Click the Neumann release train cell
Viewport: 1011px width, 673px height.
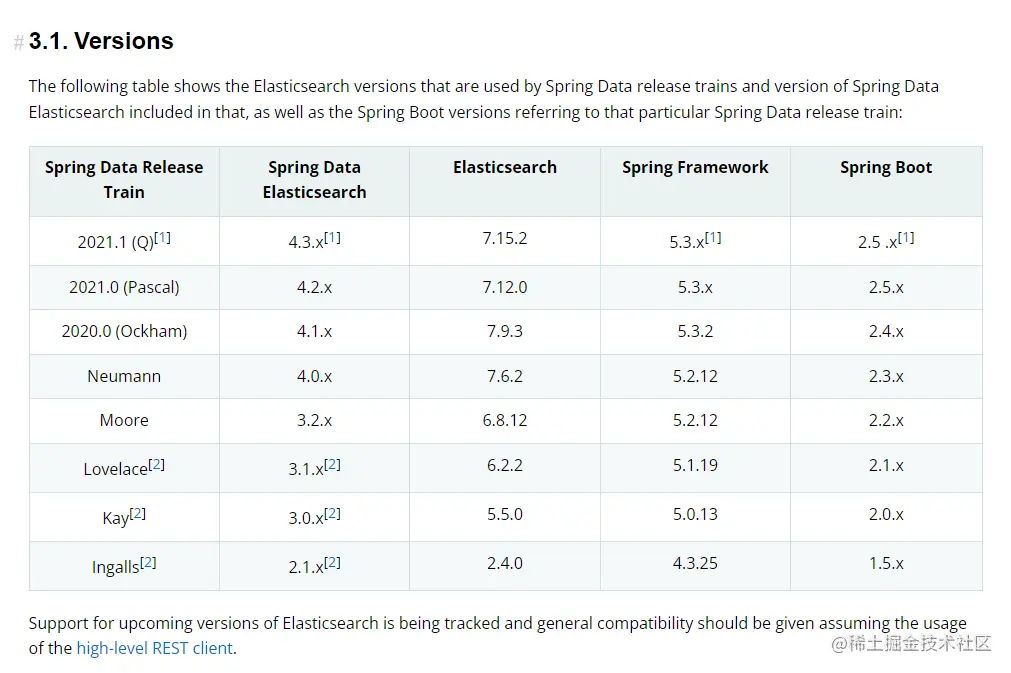[x=124, y=376]
